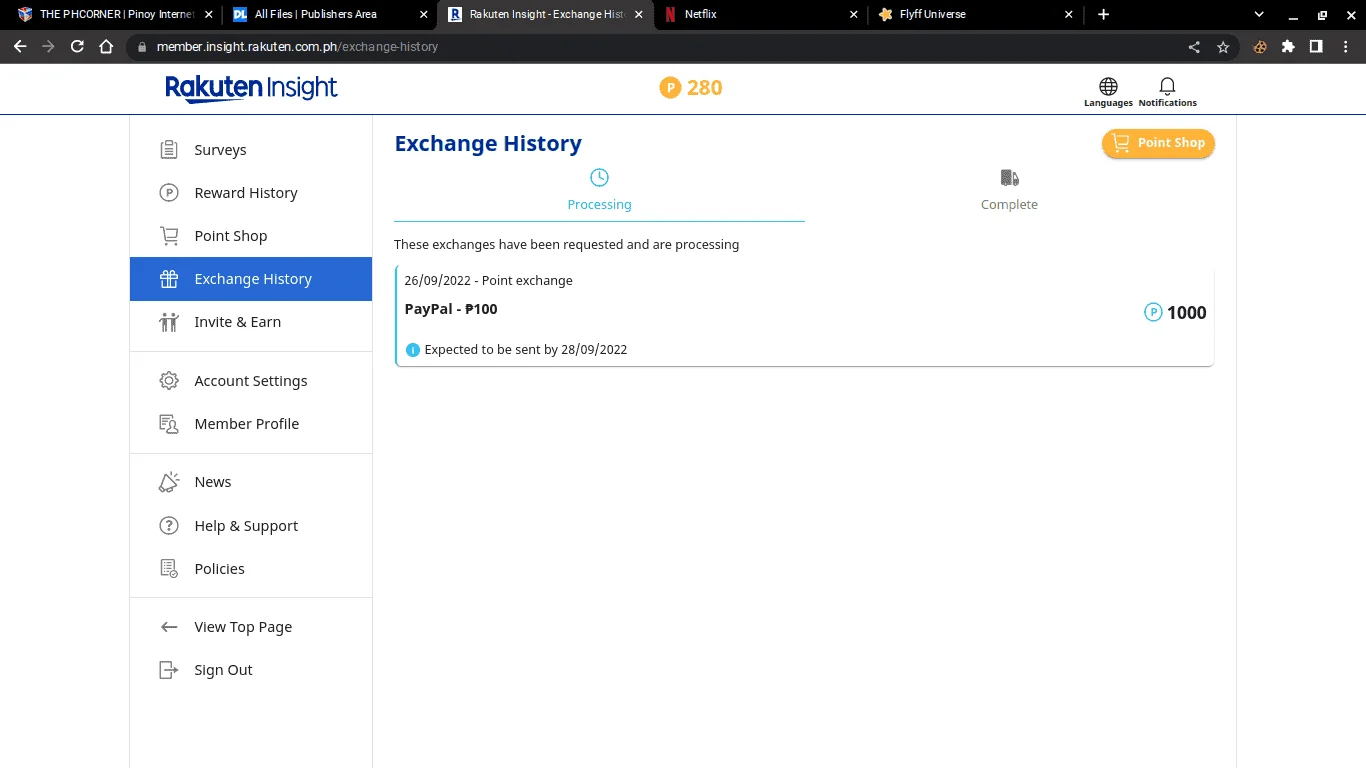Click the Exchange History gift icon

pos(169,279)
